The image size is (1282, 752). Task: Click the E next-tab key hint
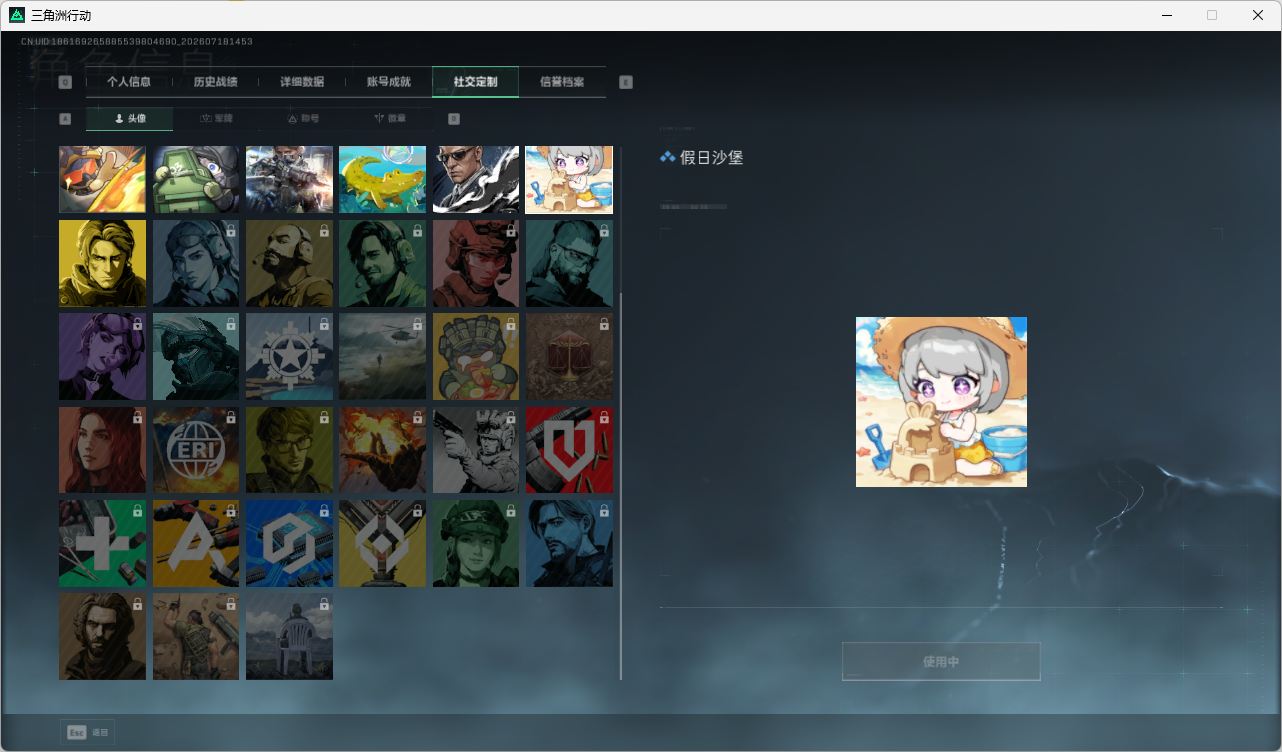tap(626, 82)
